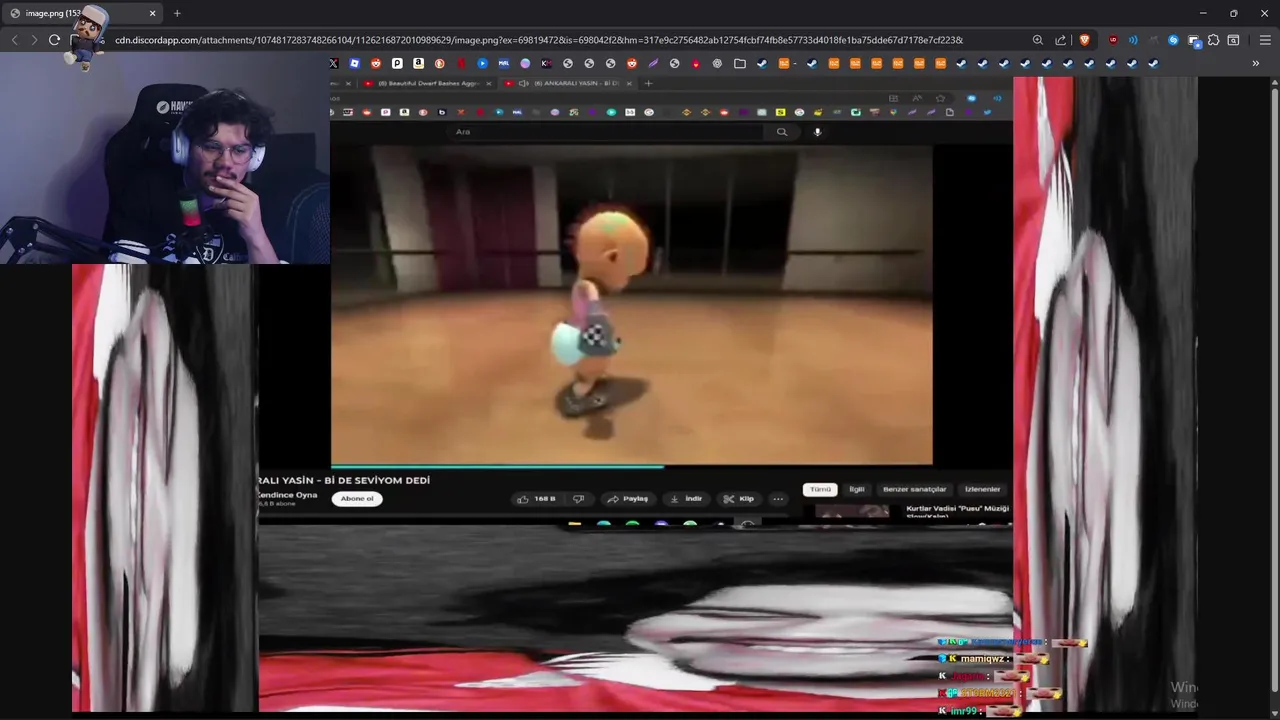Click the YouTube video player of the Mii character
Screen dimensions: 1280x720
(x=632, y=304)
